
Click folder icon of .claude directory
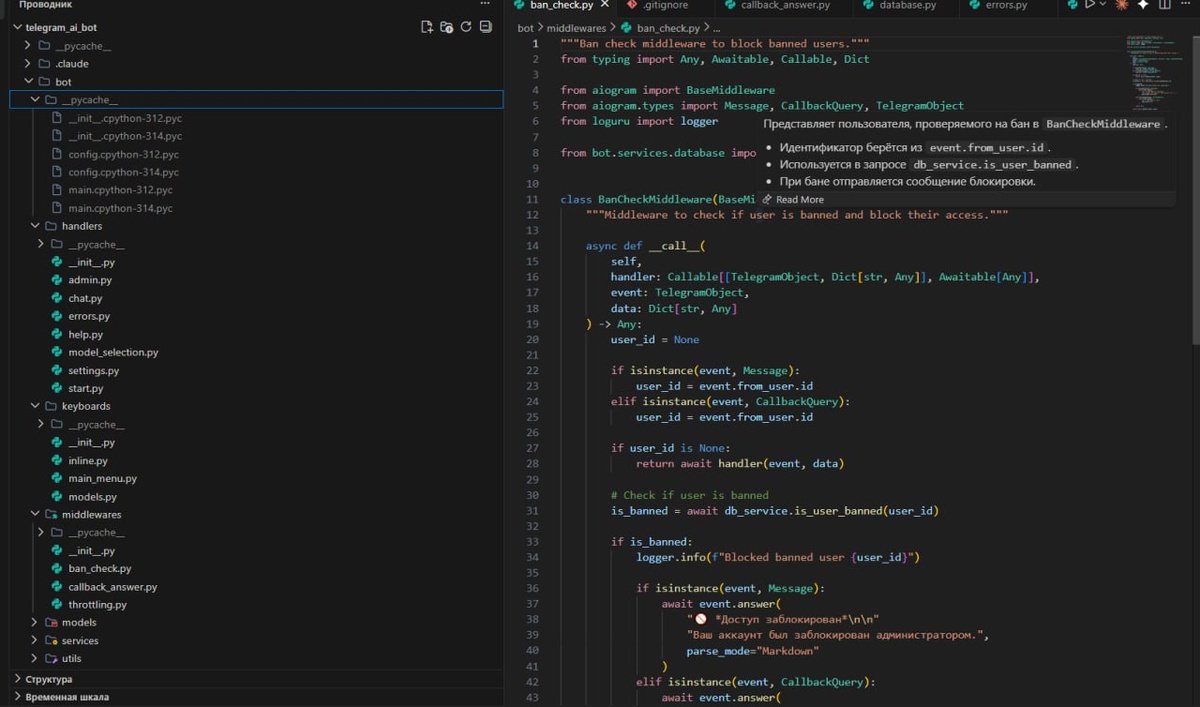click(44, 64)
